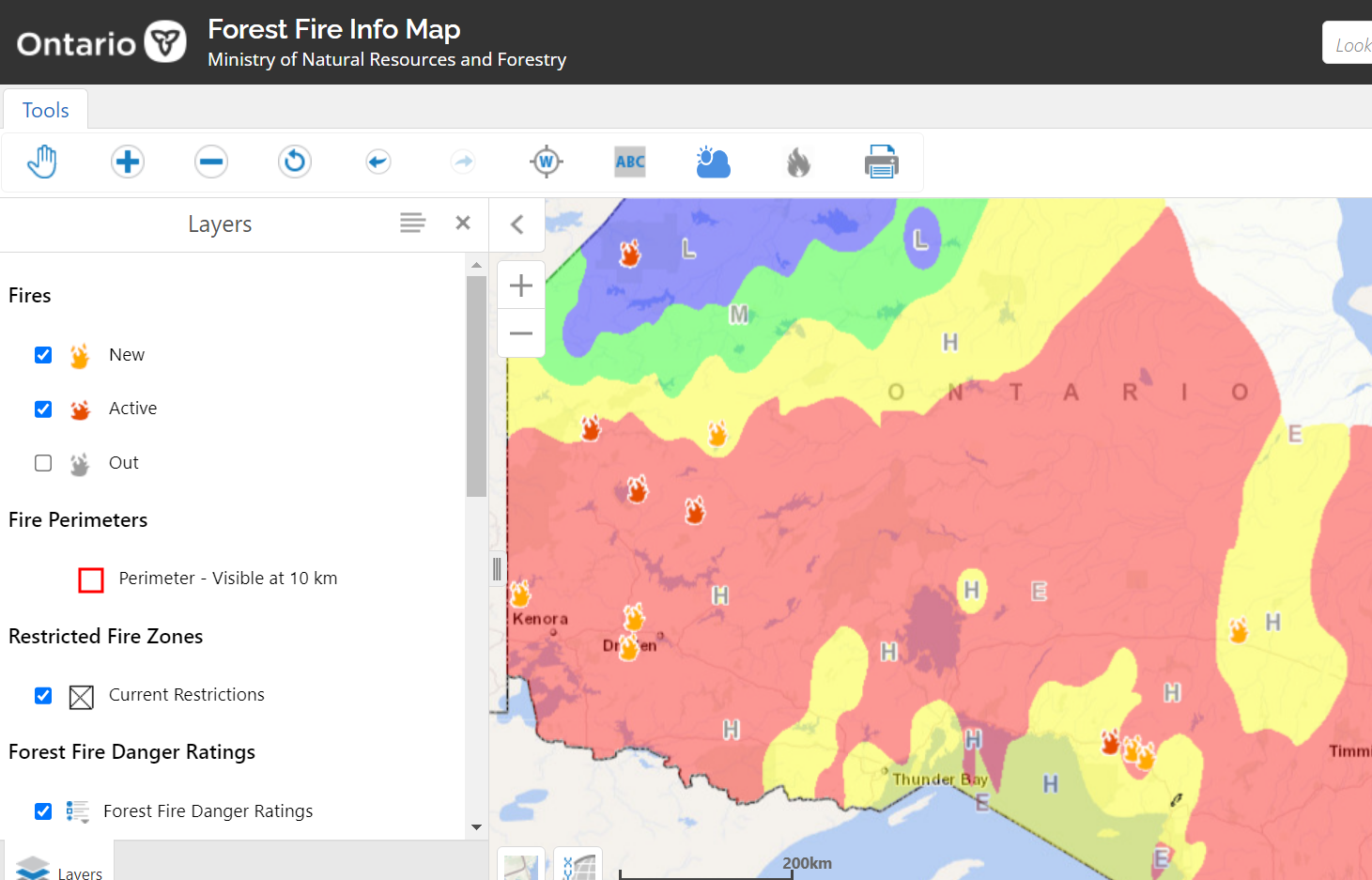
Task: Collapse the side panel with chevron arrow
Action: click(516, 224)
